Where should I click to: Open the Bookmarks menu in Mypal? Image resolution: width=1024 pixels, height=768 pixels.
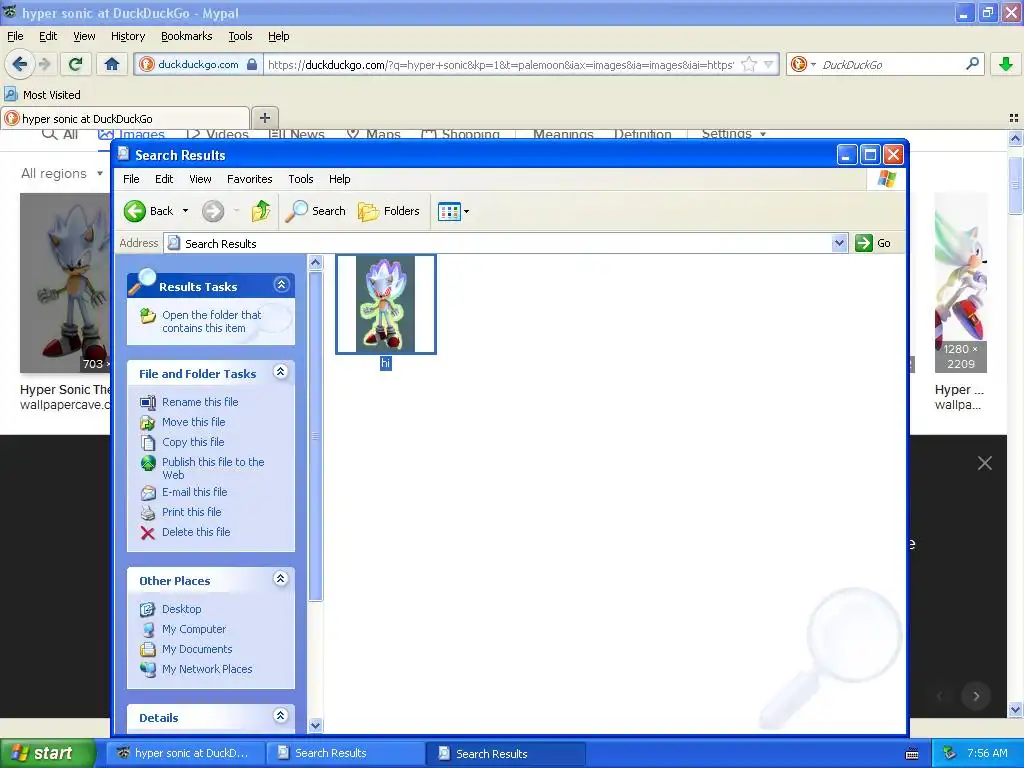pos(187,36)
